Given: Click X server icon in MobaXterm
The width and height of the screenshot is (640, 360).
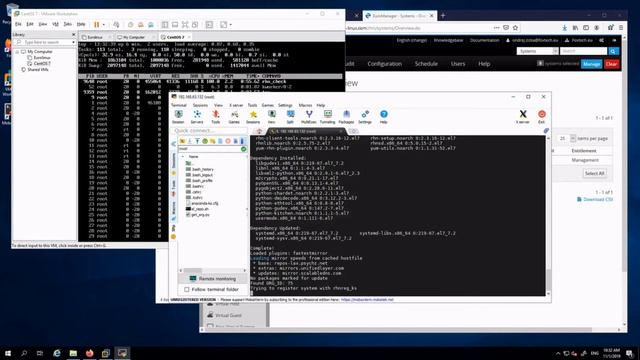Looking at the screenshot, I should coord(523,116).
